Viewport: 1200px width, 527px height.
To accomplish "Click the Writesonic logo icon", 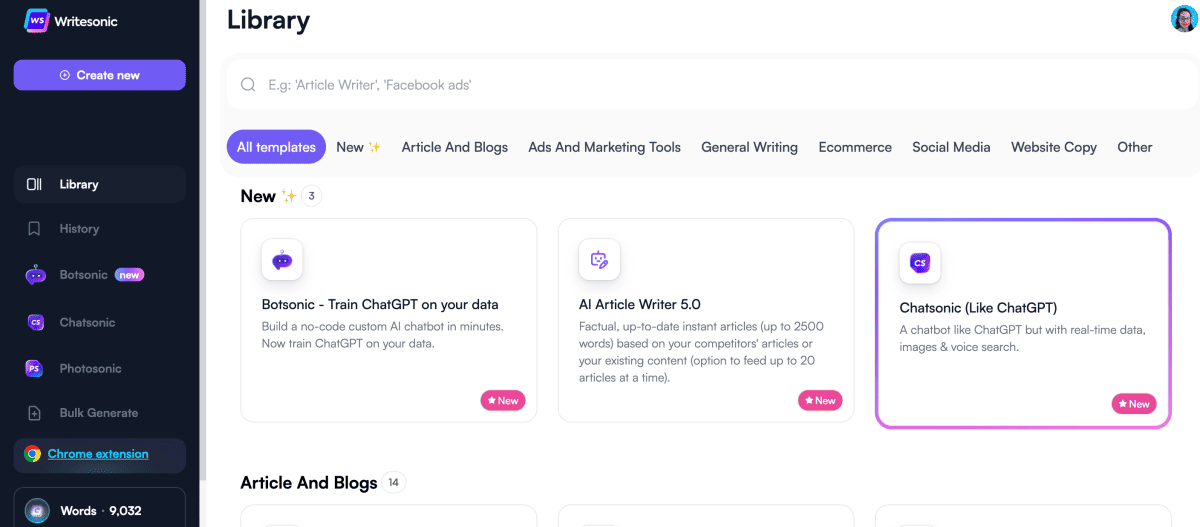I will [38, 21].
